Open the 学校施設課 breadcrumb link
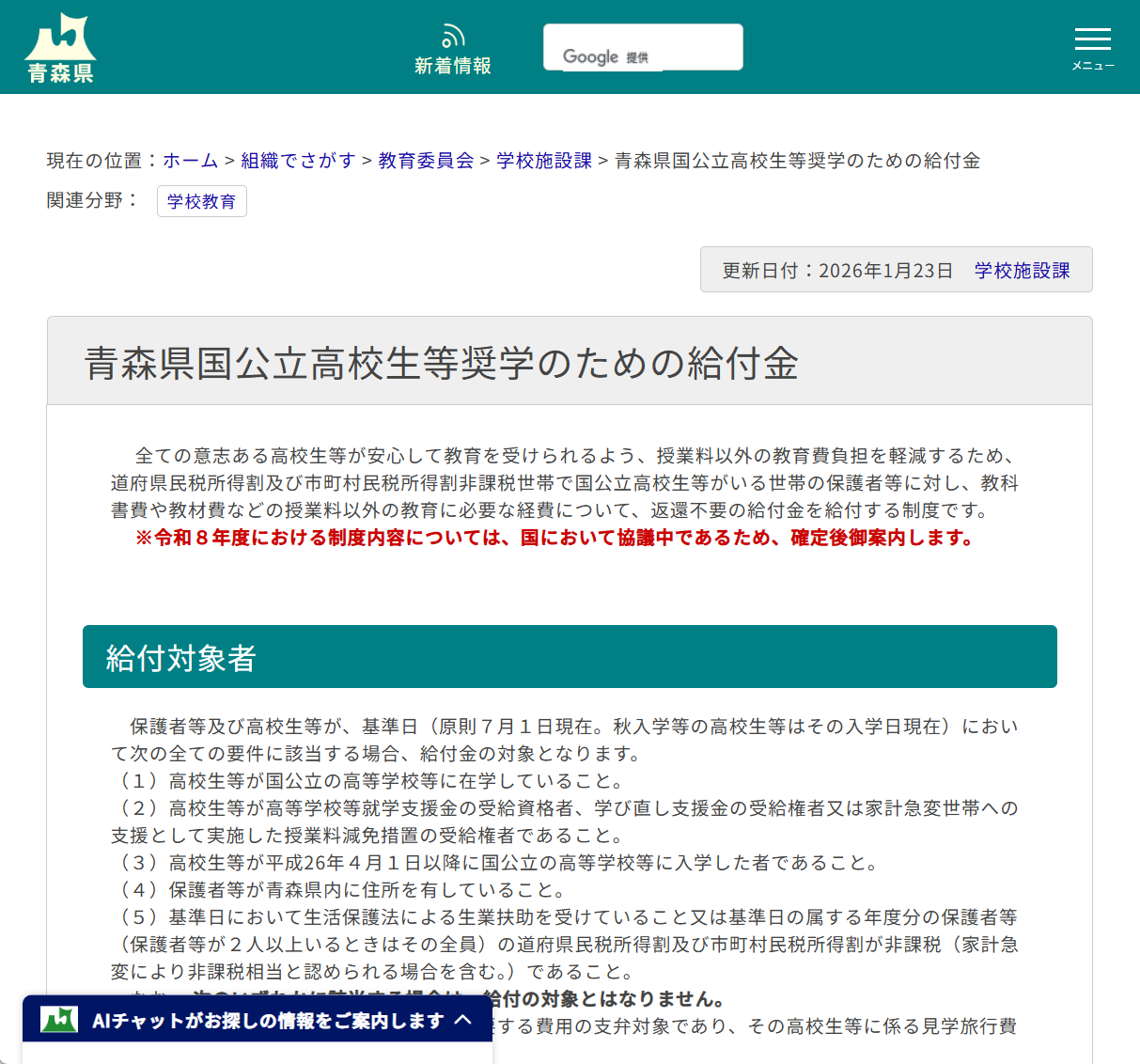1140x1064 pixels. tap(543, 161)
